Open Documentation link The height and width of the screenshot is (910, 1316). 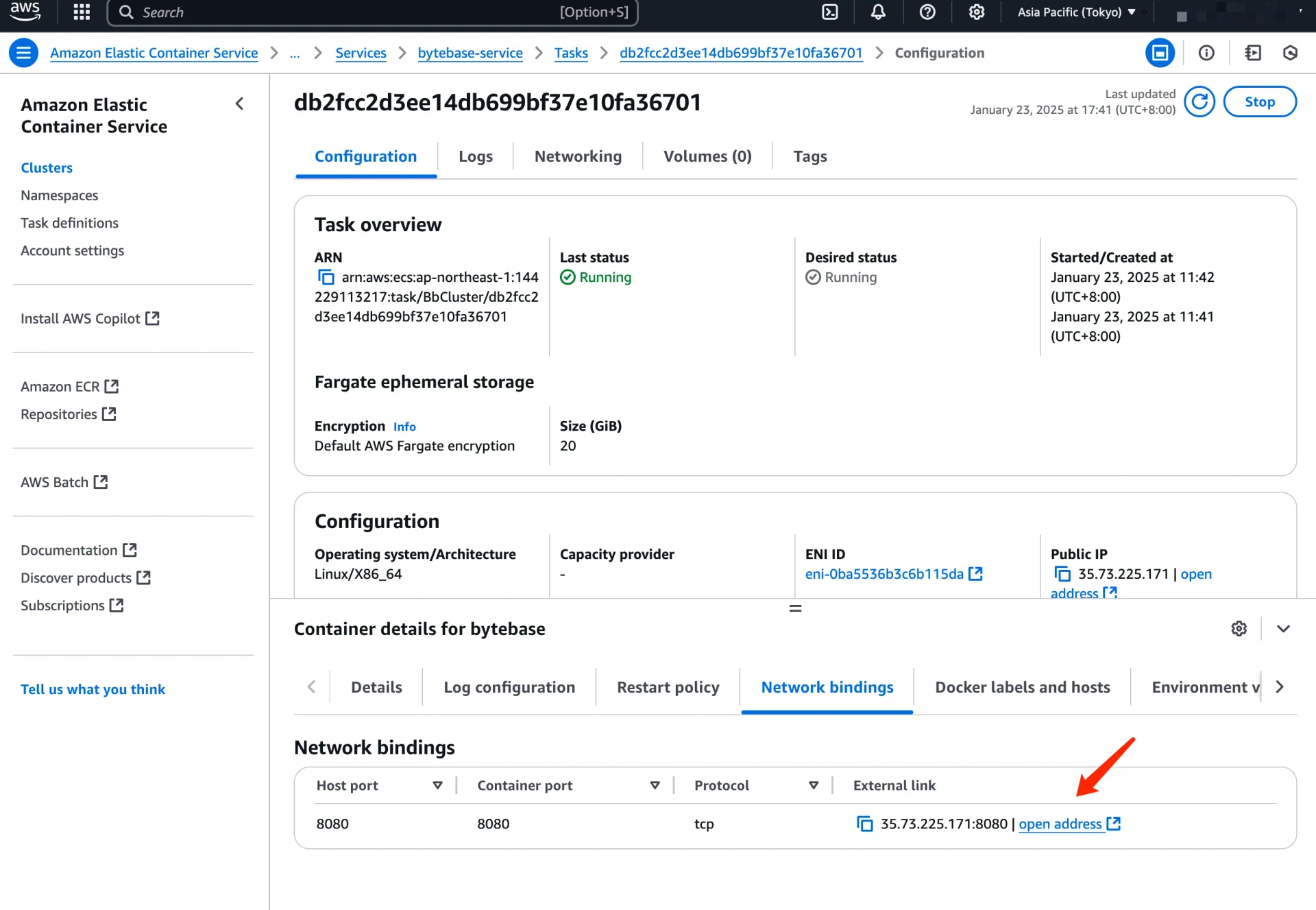coord(79,550)
